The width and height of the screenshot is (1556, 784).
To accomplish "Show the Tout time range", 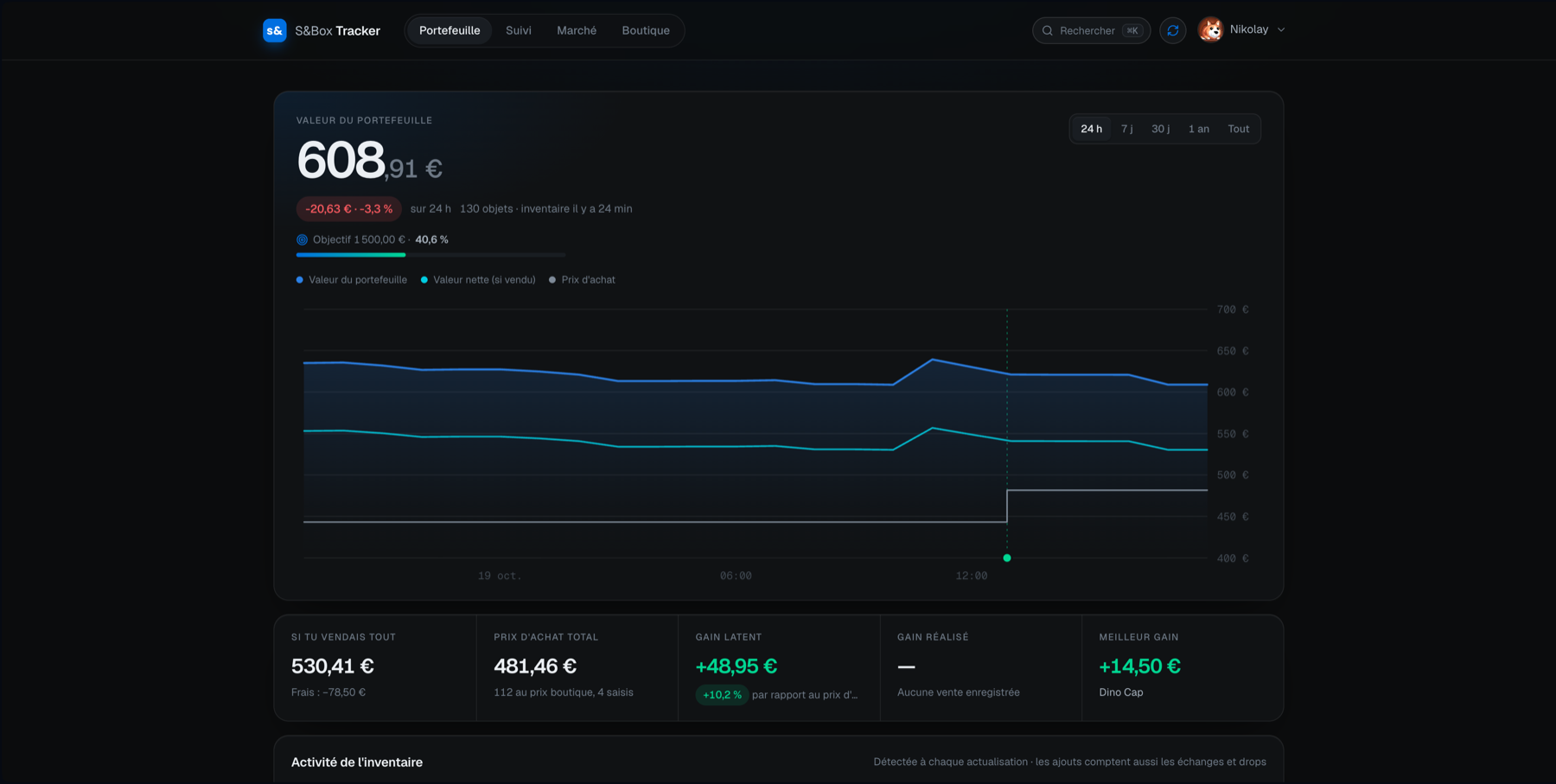I will tap(1239, 129).
